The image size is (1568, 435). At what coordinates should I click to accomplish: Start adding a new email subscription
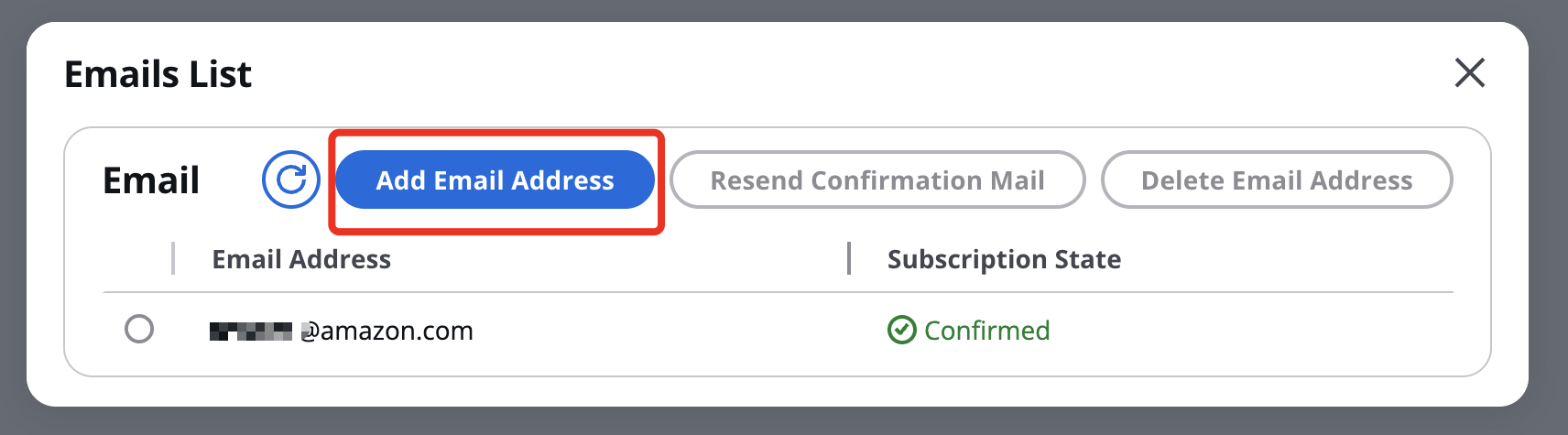[495, 179]
